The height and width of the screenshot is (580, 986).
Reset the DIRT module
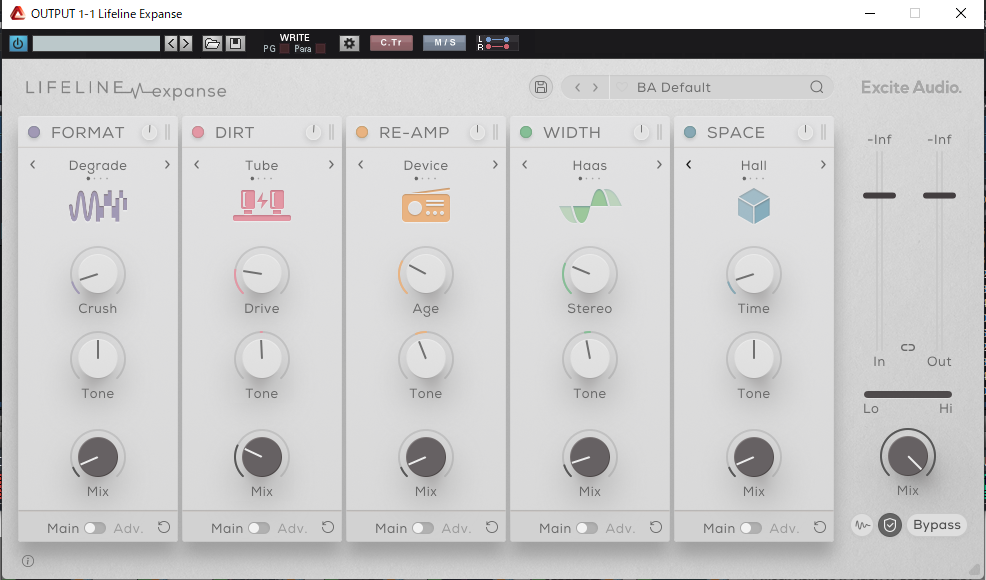coord(328,527)
